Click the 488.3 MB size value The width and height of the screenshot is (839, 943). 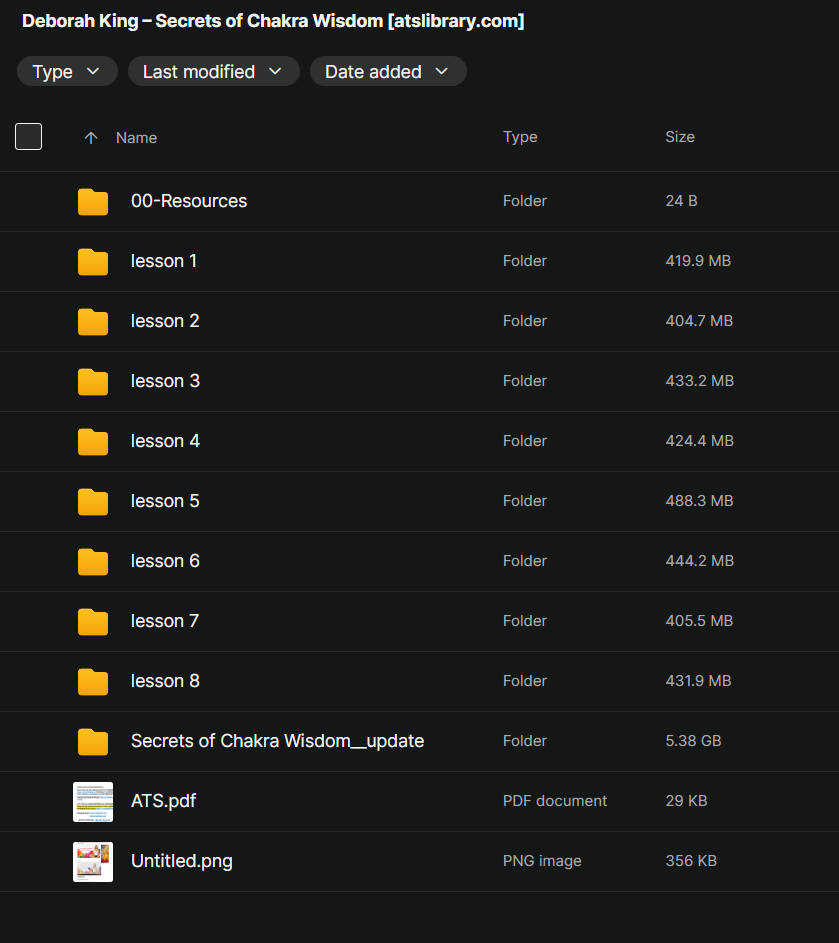tap(699, 501)
